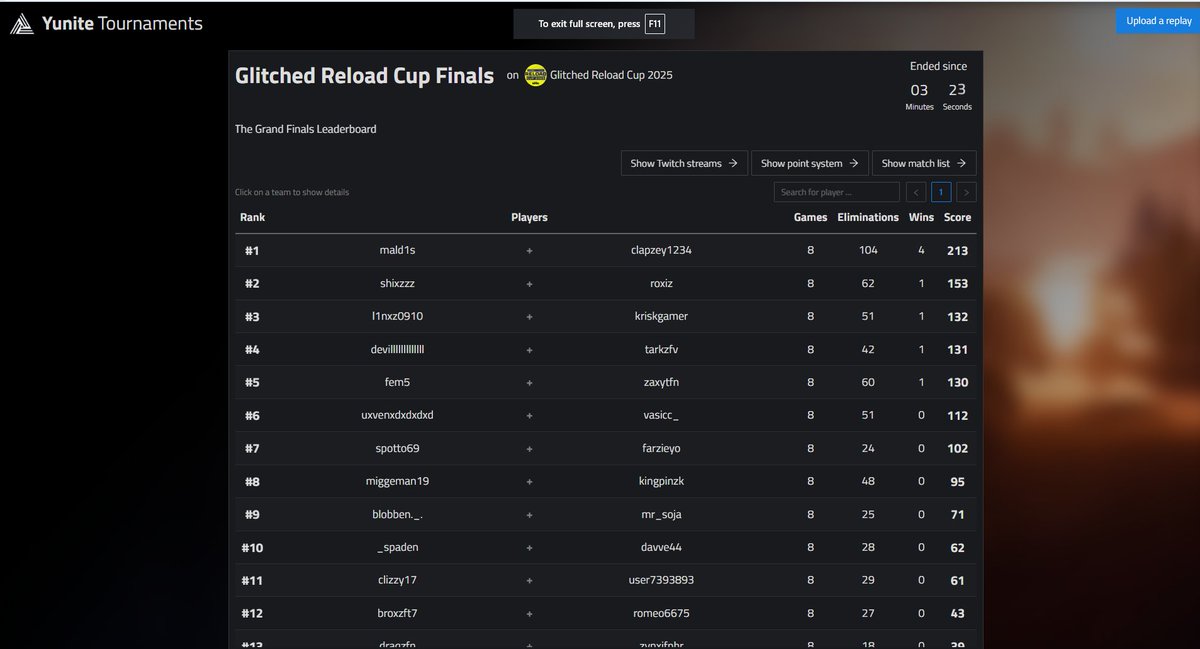Image resolution: width=1200 pixels, height=649 pixels.
Task: Click player name user7393893
Action: point(661,580)
